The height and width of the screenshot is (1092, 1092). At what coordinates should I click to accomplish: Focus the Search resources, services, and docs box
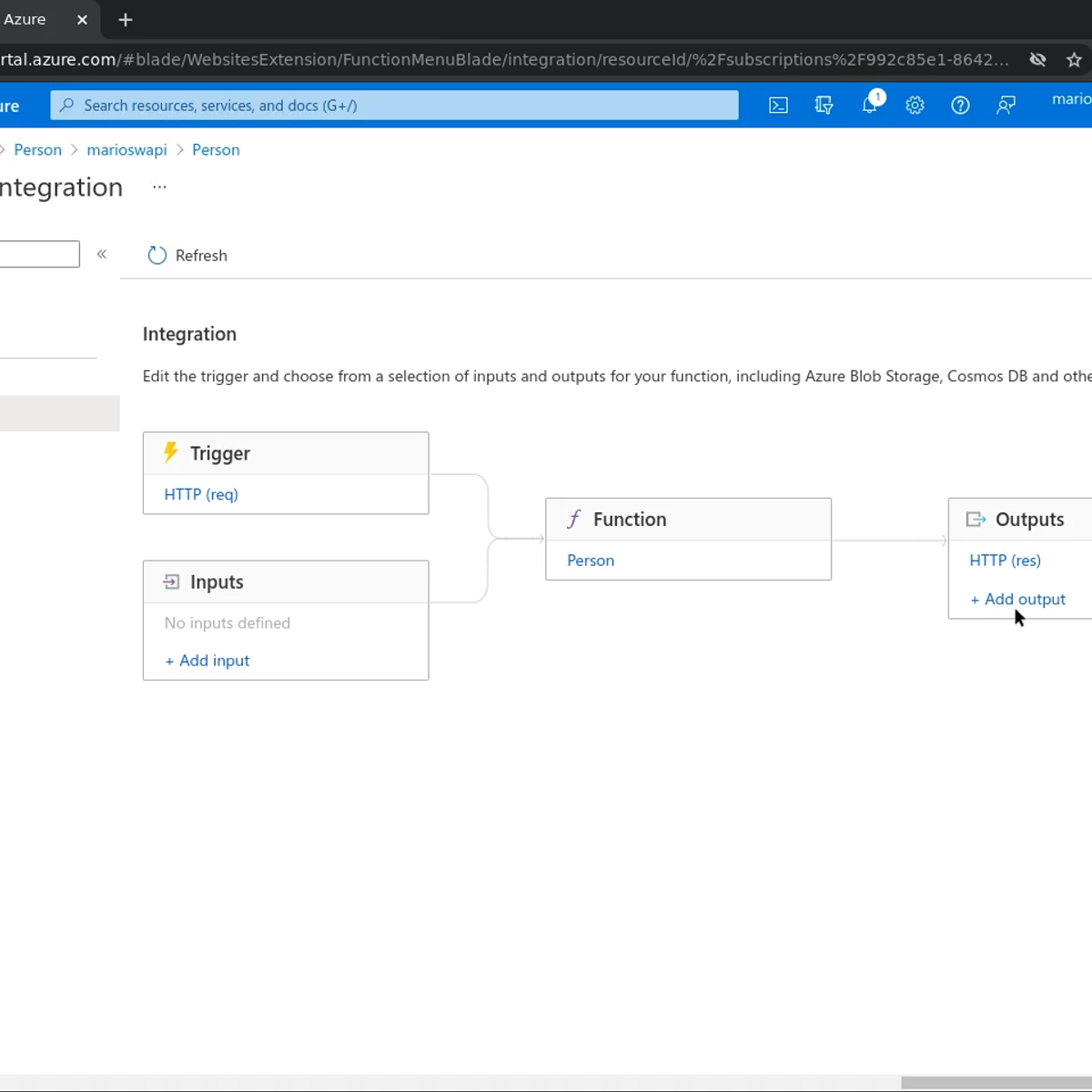tap(394, 106)
